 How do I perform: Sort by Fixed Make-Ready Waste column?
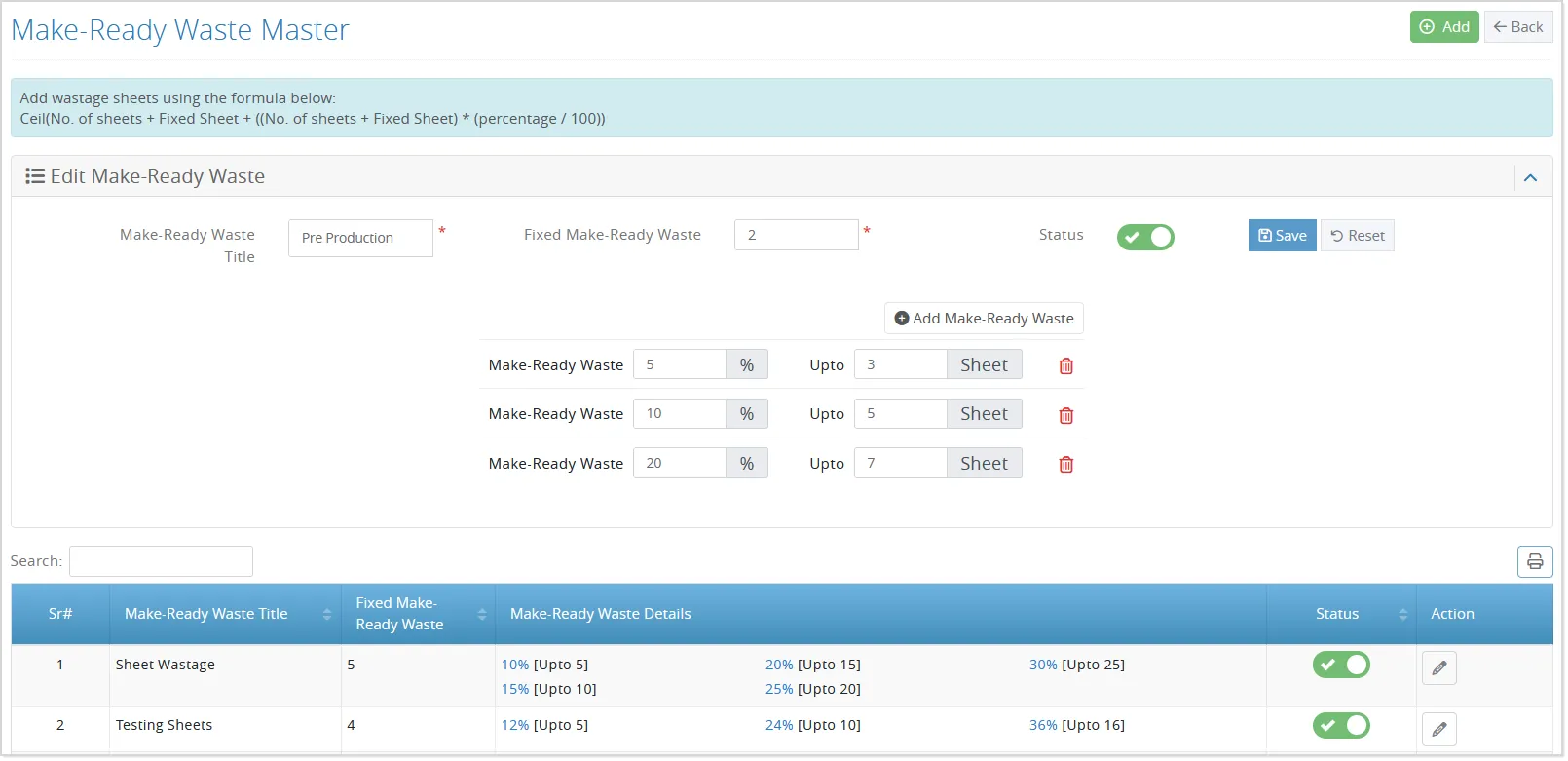point(419,614)
